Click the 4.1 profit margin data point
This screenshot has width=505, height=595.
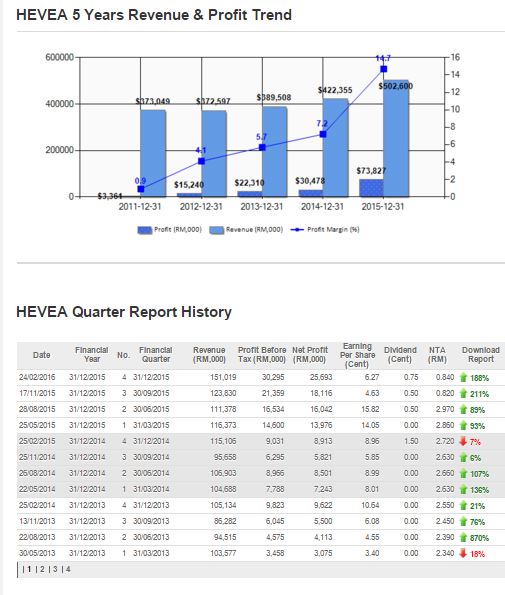click(x=201, y=161)
